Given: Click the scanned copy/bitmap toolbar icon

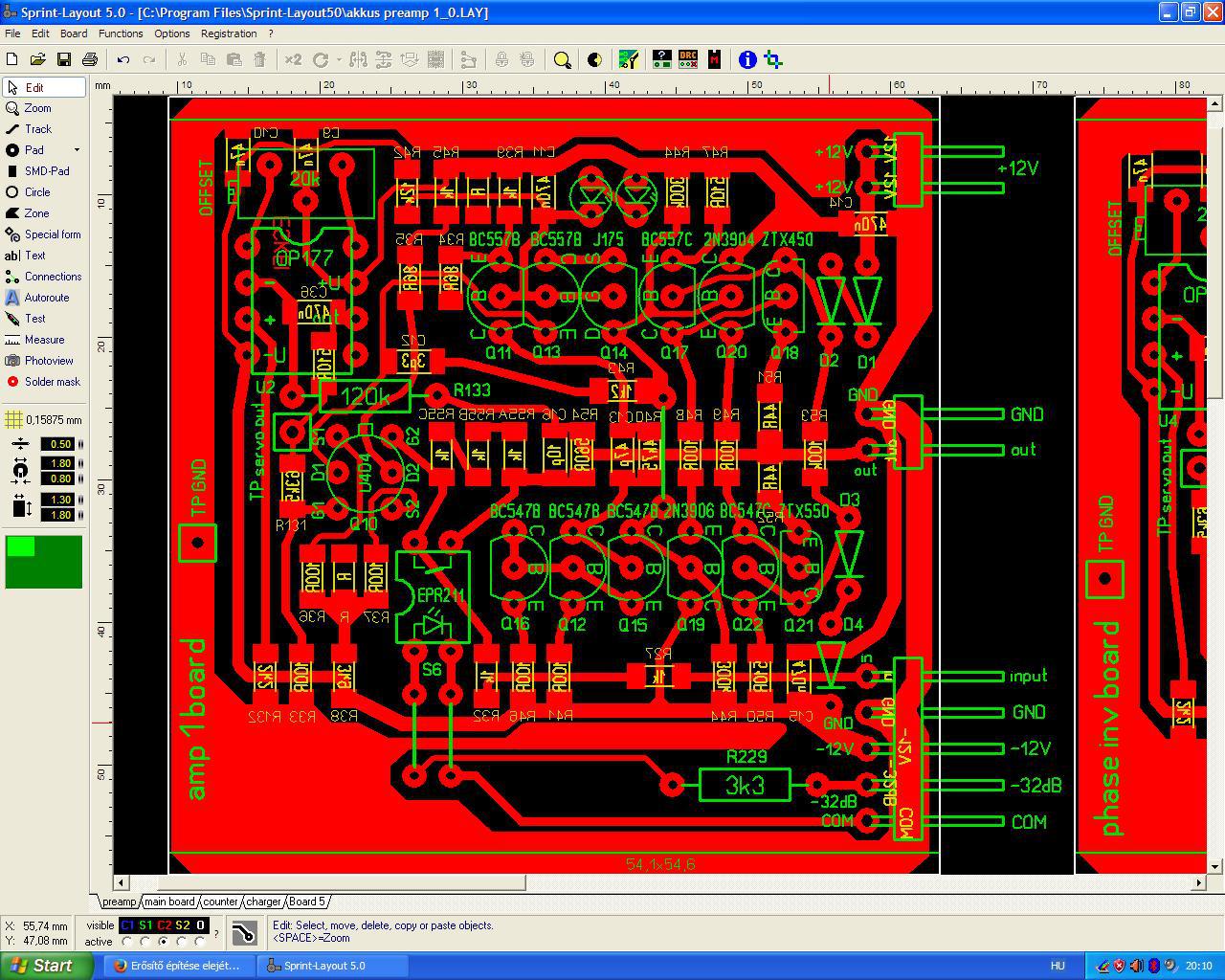Looking at the screenshot, I should (x=628, y=59).
